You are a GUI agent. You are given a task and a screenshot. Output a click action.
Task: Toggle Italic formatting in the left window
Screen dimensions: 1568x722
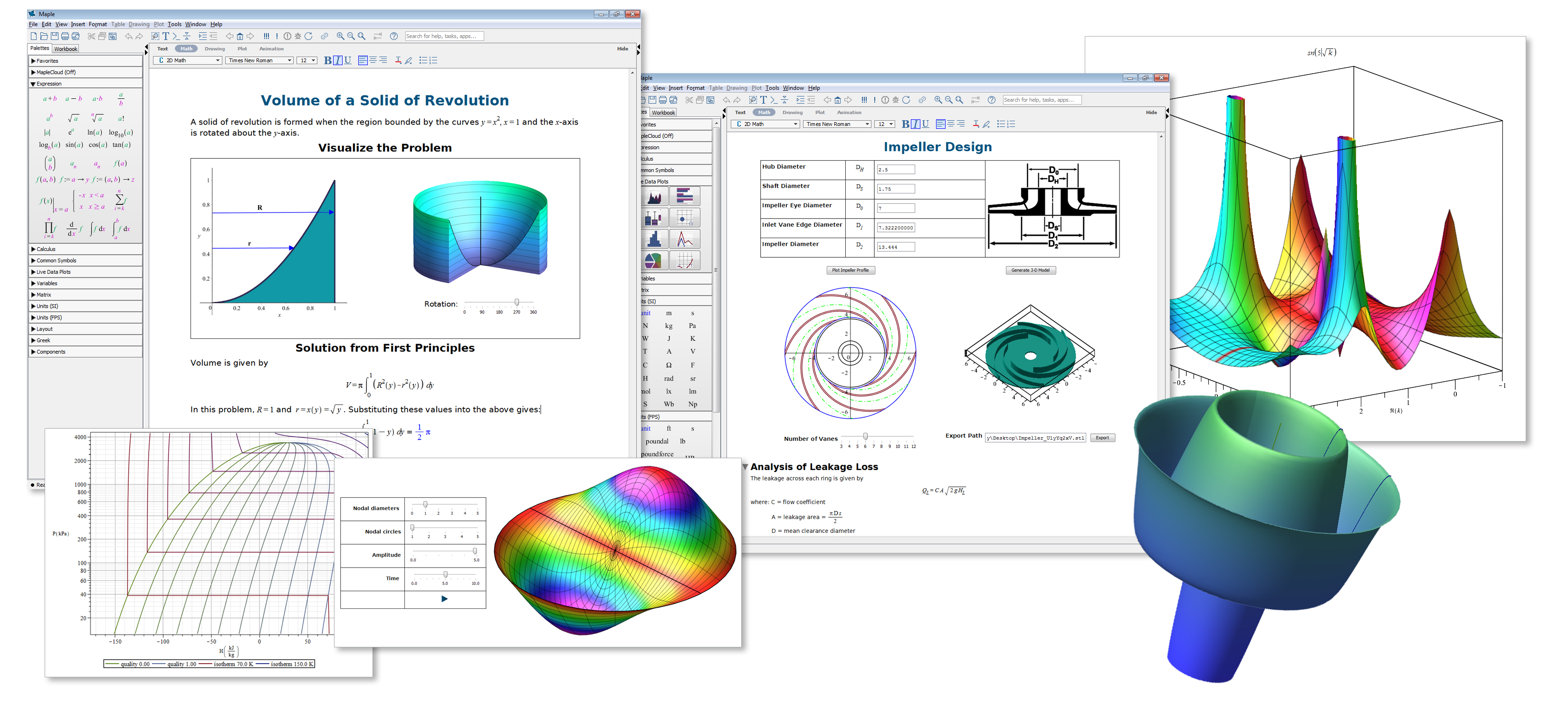click(338, 60)
